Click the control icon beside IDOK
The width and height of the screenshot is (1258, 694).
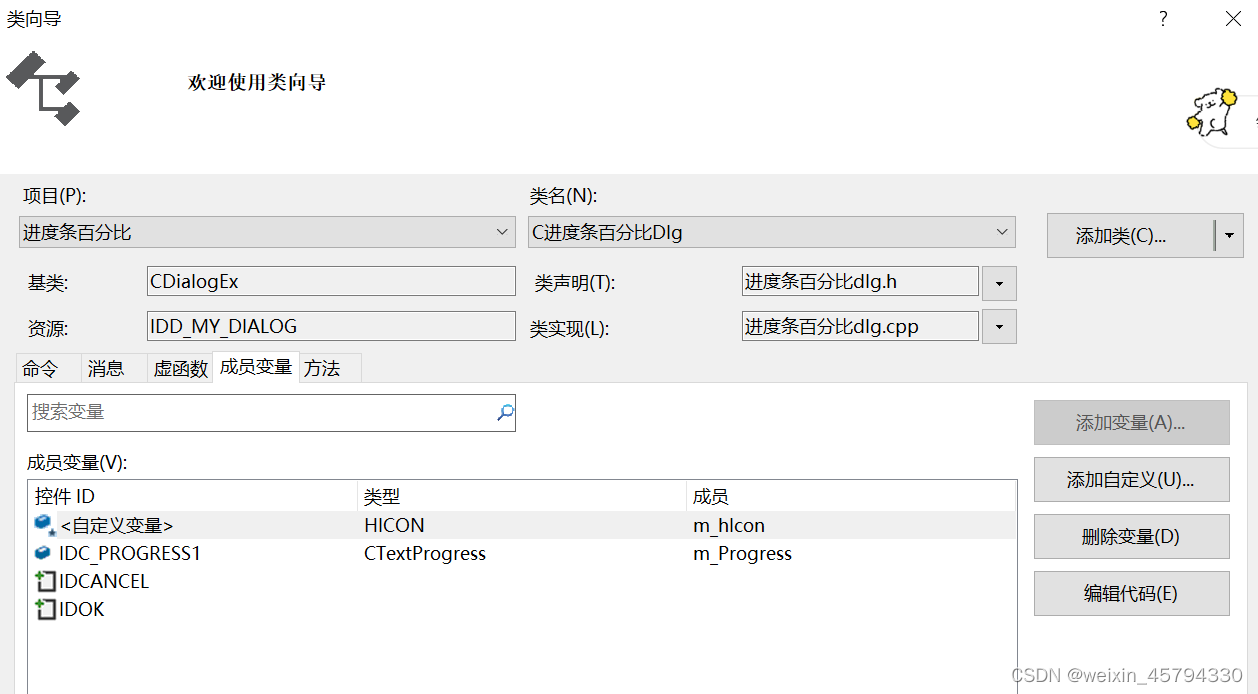(46, 608)
